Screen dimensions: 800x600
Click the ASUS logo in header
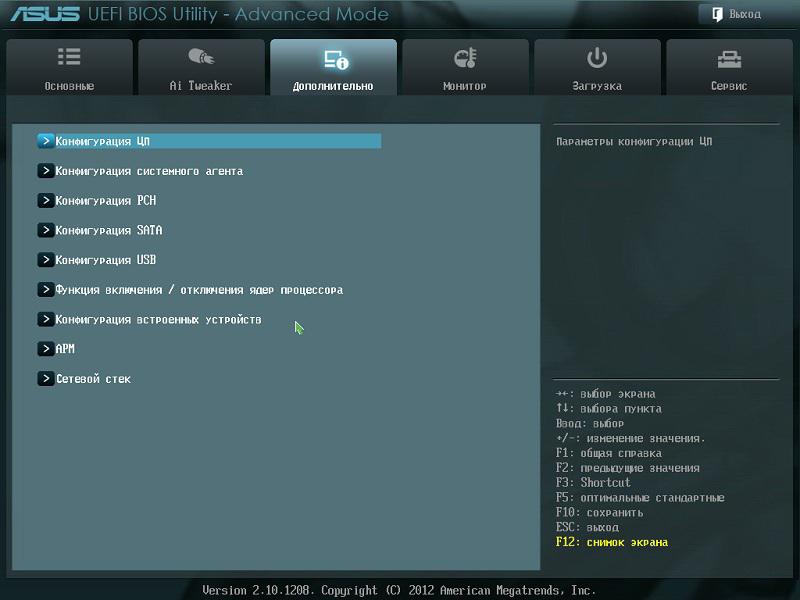[45, 15]
